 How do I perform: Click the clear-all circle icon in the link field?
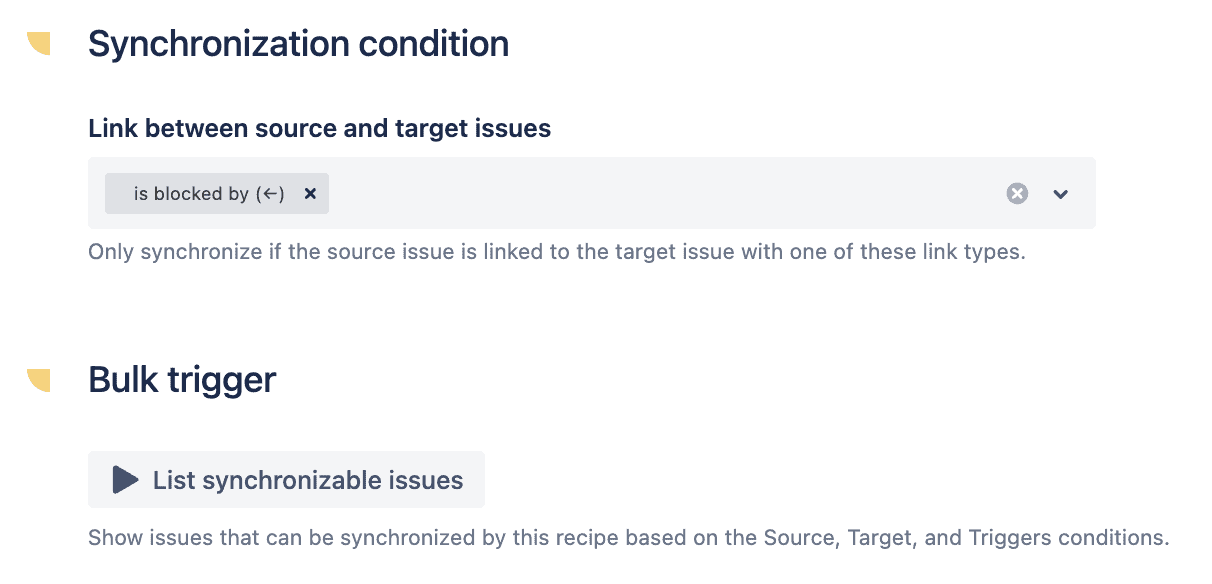click(x=1017, y=193)
